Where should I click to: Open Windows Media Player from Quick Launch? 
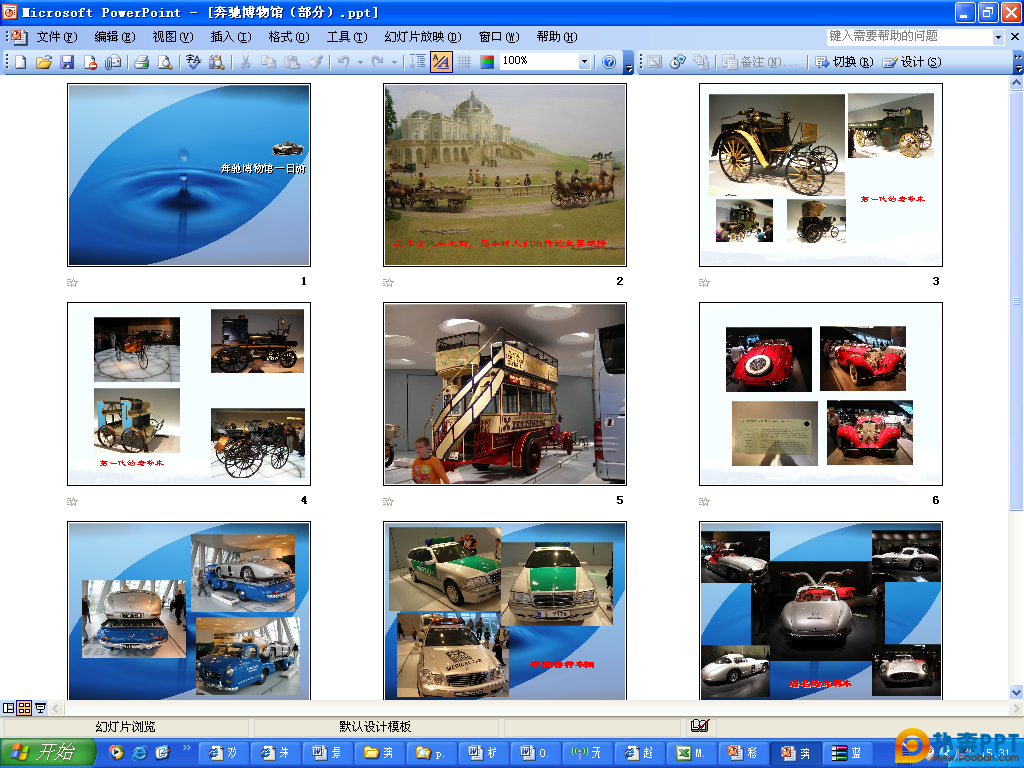[x=116, y=753]
